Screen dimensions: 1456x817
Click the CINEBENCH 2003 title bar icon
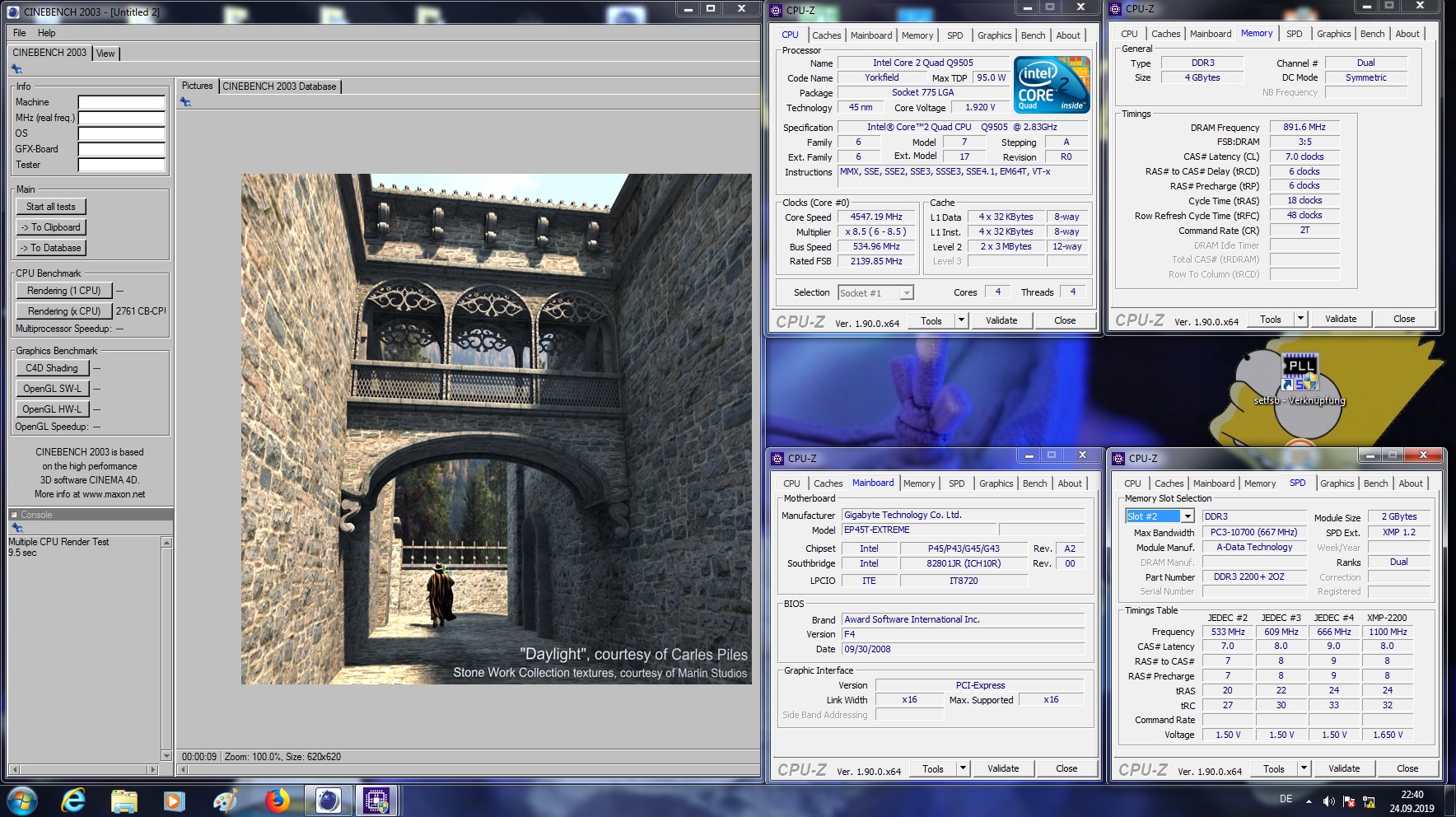(13, 12)
